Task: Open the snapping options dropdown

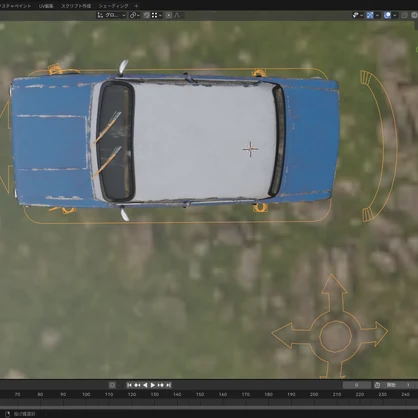Action: 157,15
